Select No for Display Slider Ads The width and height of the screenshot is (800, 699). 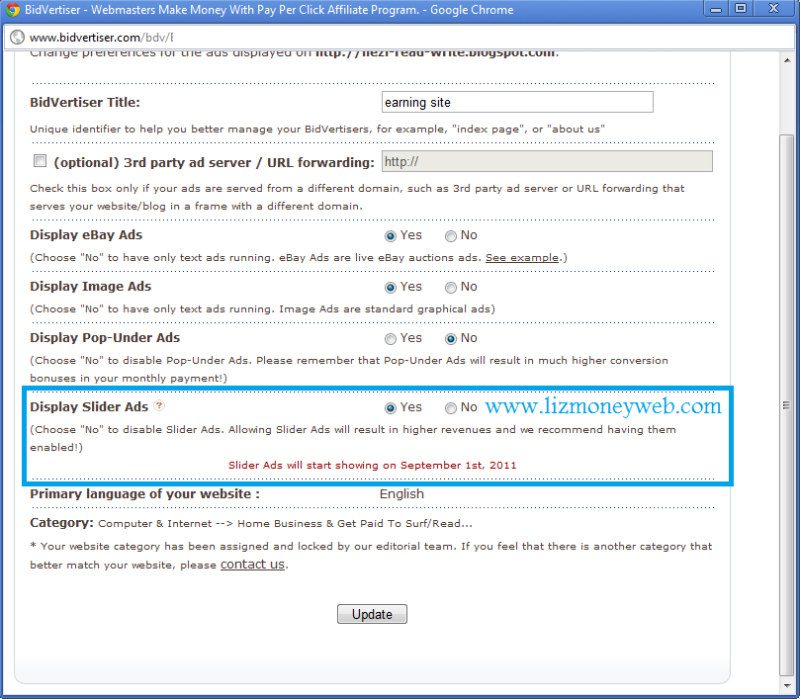[x=451, y=408]
